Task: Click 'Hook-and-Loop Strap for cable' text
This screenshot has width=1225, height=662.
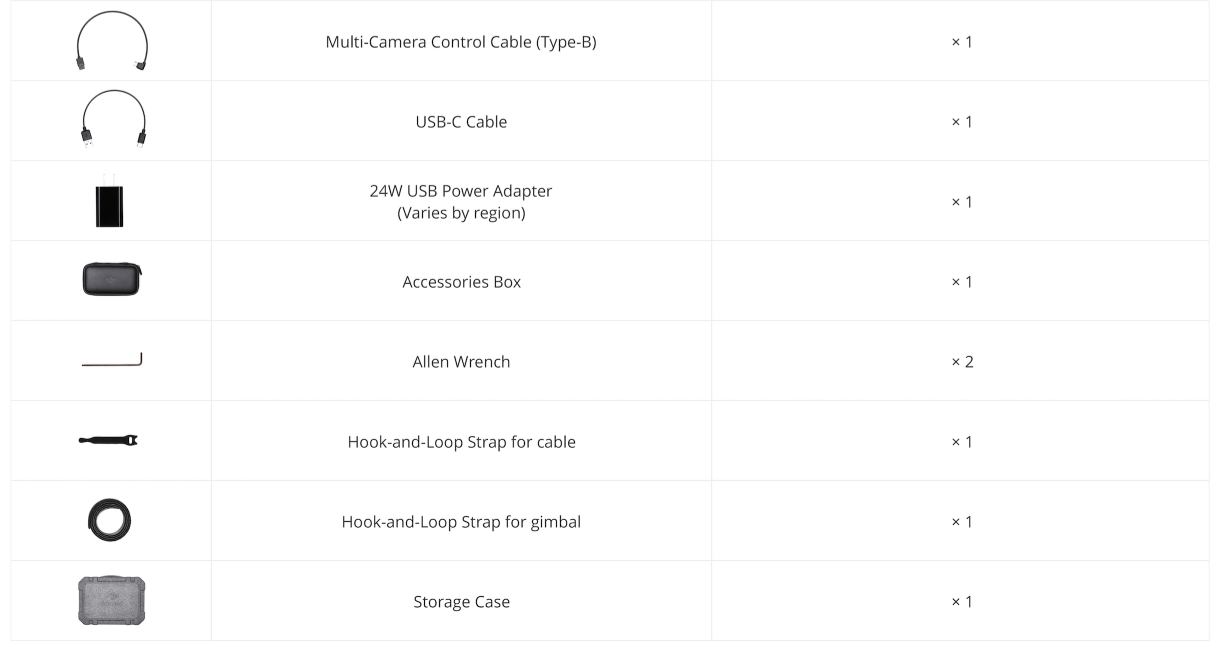Action: [461, 442]
